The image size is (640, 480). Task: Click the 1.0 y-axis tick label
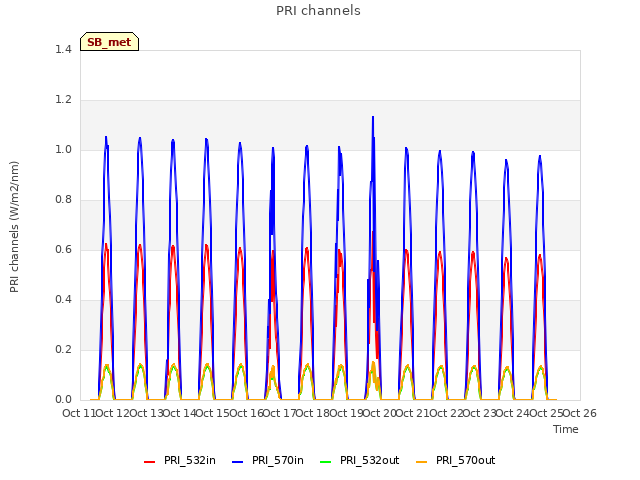(x=63, y=149)
